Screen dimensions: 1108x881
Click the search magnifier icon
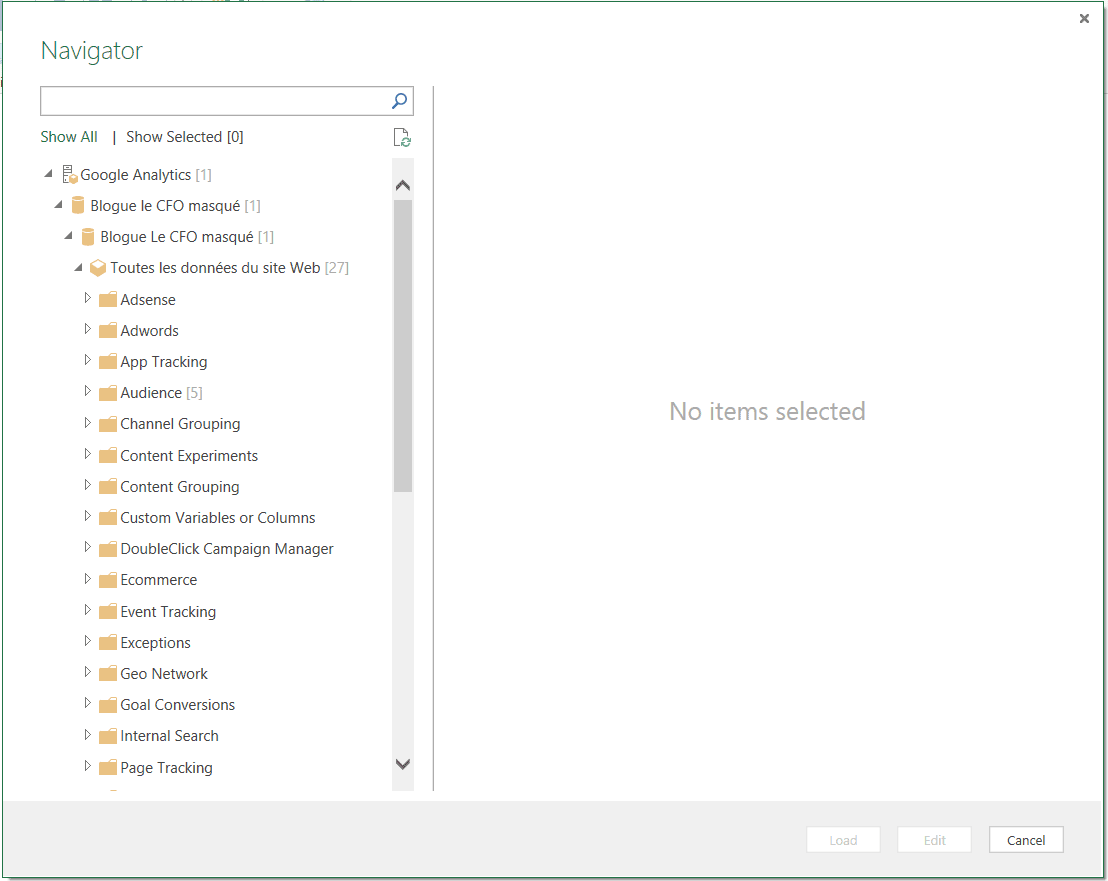(x=399, y=100)
